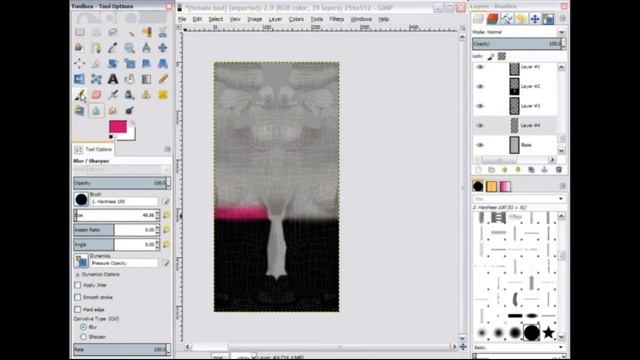Viewport: 640px width, 360px height.
Task: Switch to the Gradients tab in brushes dock
Action: coord(505,187)
